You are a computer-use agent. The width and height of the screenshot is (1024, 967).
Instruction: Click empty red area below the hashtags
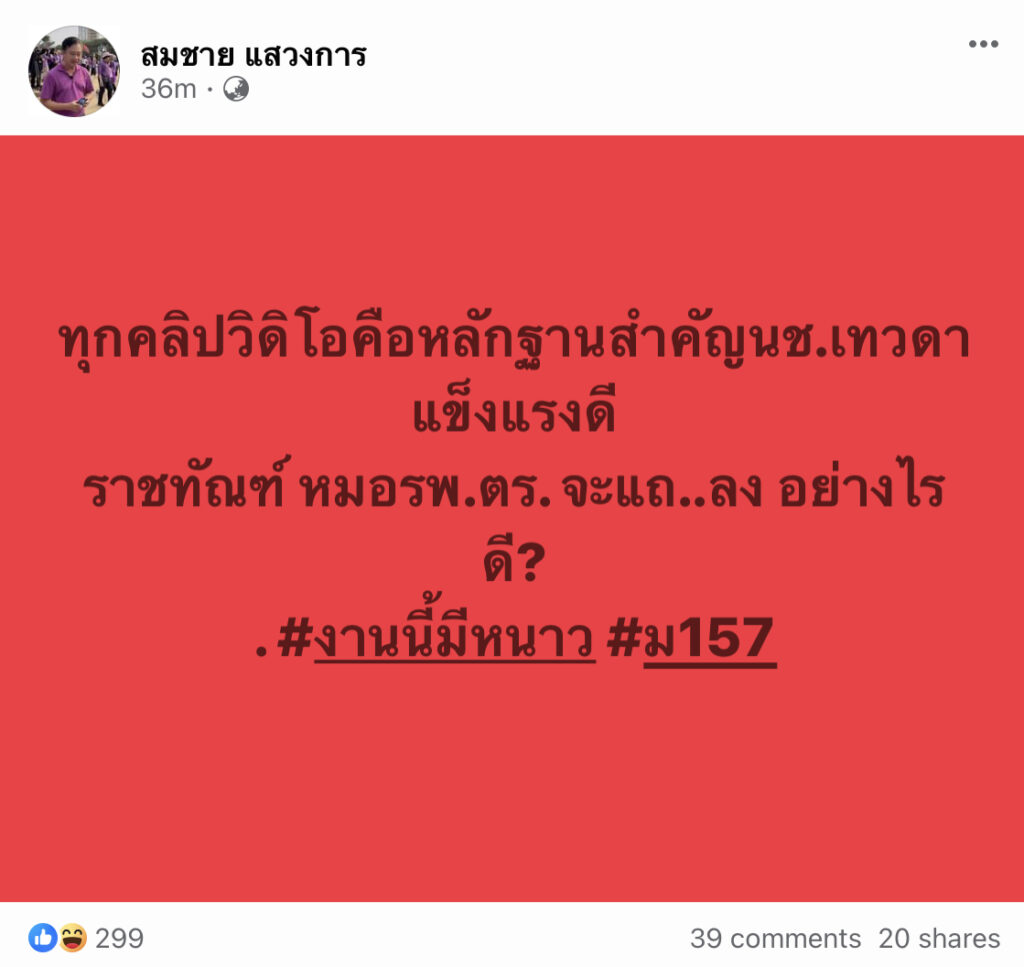(512, 784)
